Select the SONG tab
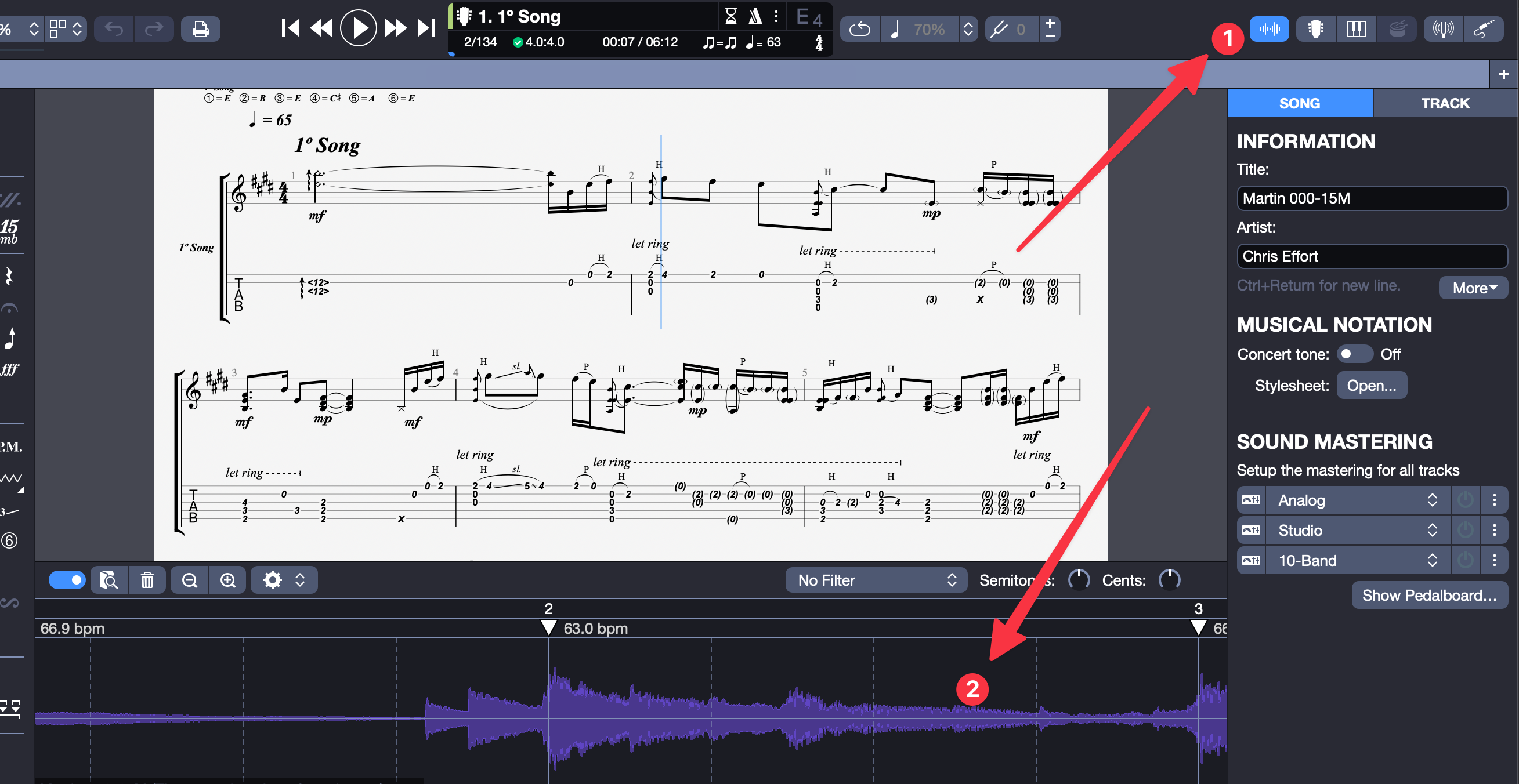The width and height of the screenshot is (1519, 784). [1300, 103]
